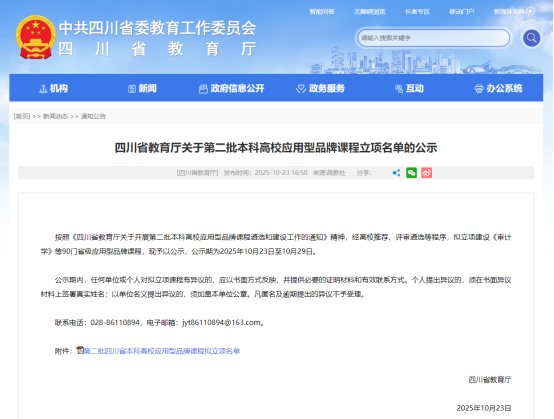Focus the keyword search input field

(434, 38)
